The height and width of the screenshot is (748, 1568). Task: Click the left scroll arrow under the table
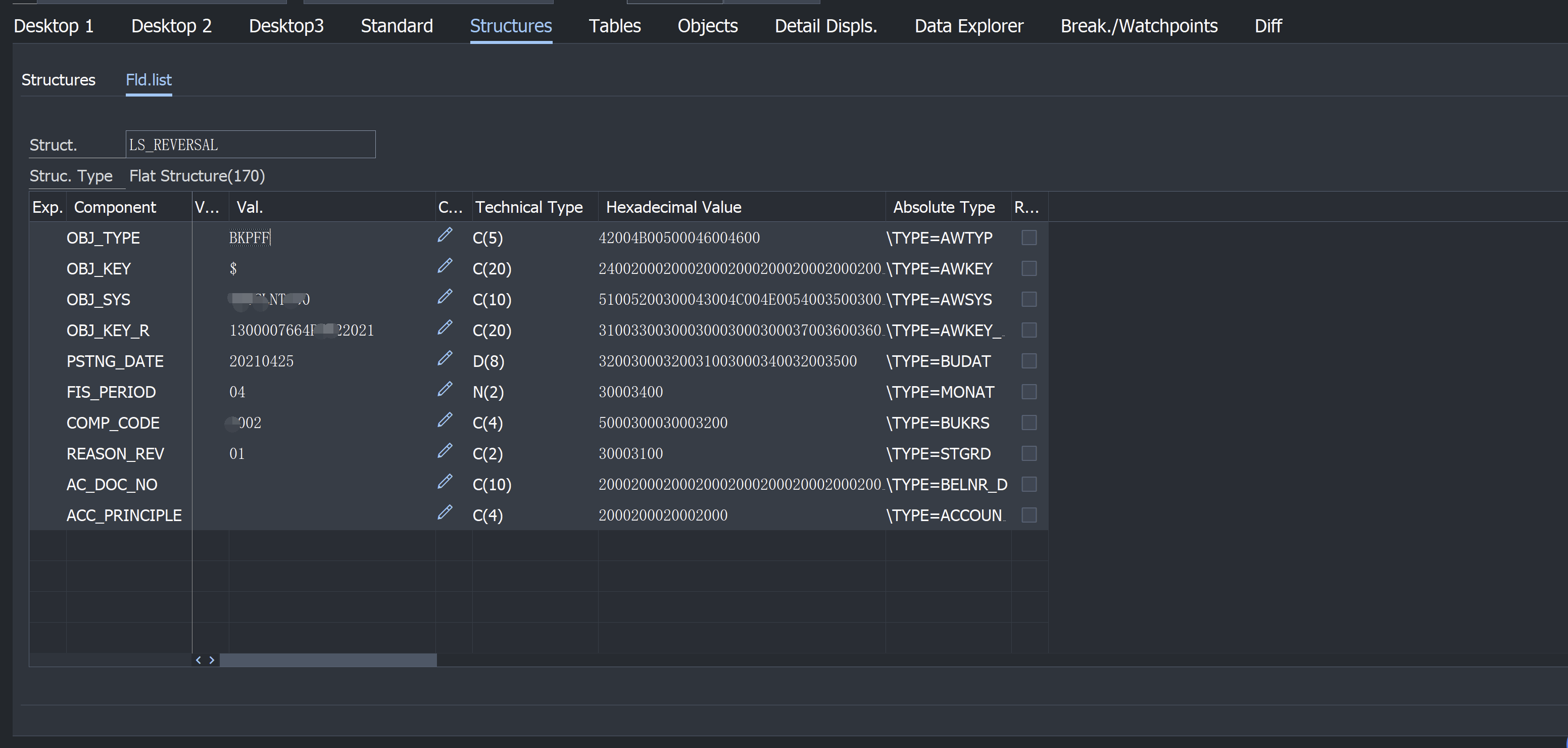click(x=199, y=660)
